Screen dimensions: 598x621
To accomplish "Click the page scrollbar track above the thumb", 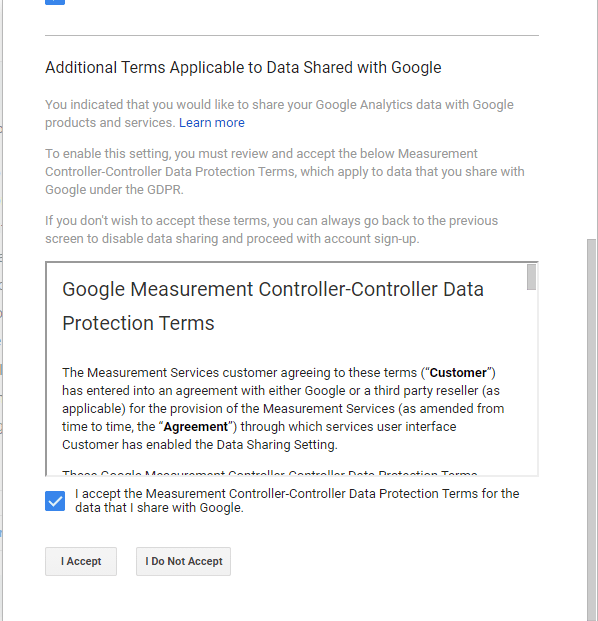I will pyautogui.click(x=592, y=119).
